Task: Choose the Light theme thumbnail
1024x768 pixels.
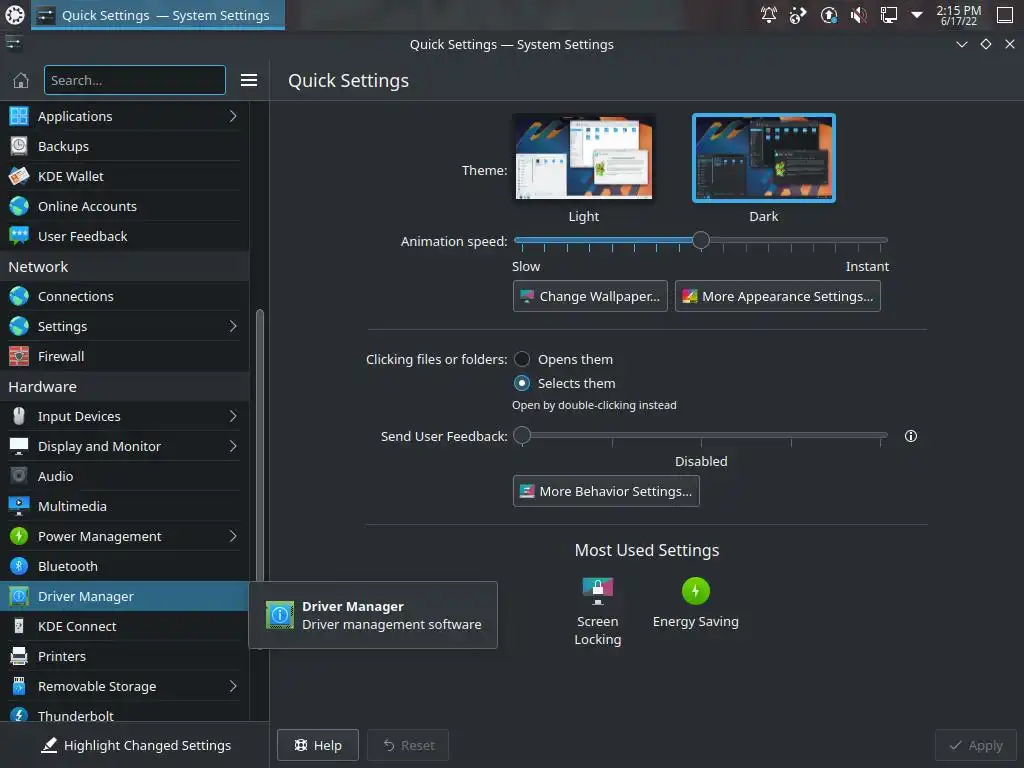Action: (x=584, y=157)
